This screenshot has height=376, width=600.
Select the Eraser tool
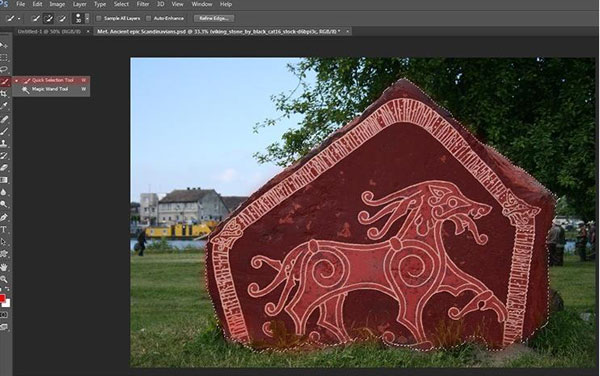(4, 168)
